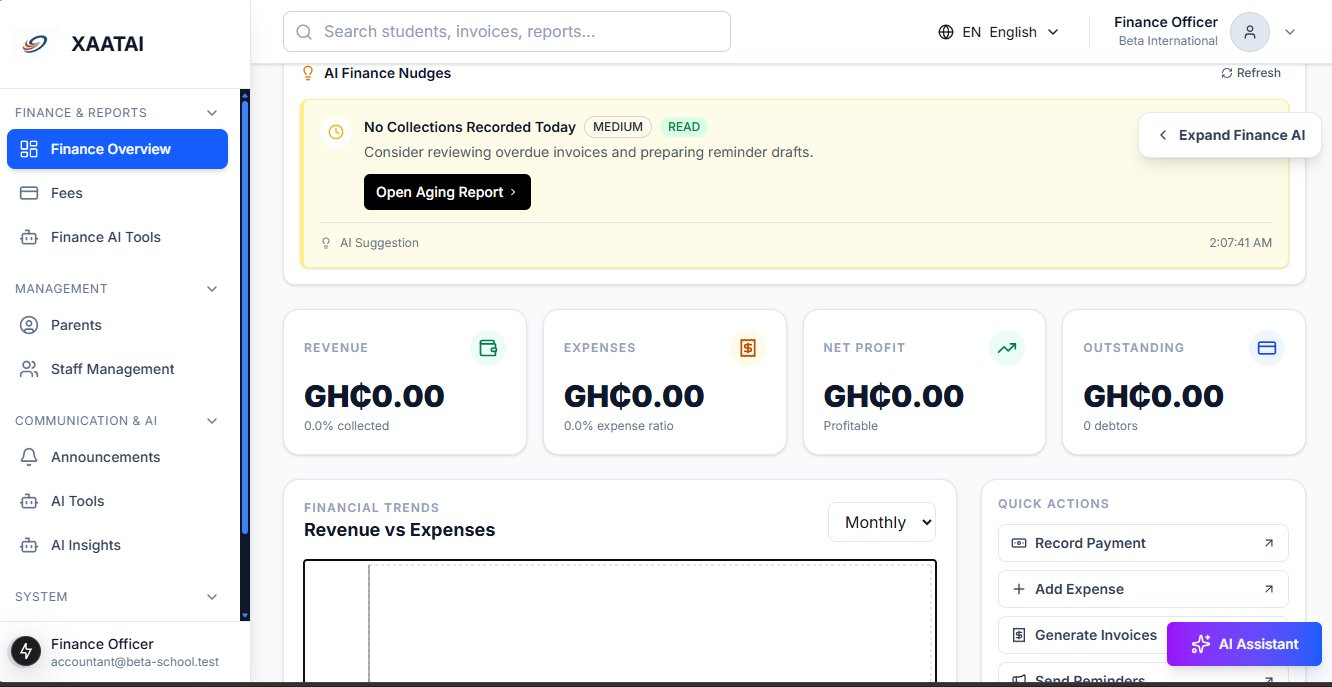Click the search students, invoices, reports field
This screenshot has height=687, width=1332.
point(507,32)
